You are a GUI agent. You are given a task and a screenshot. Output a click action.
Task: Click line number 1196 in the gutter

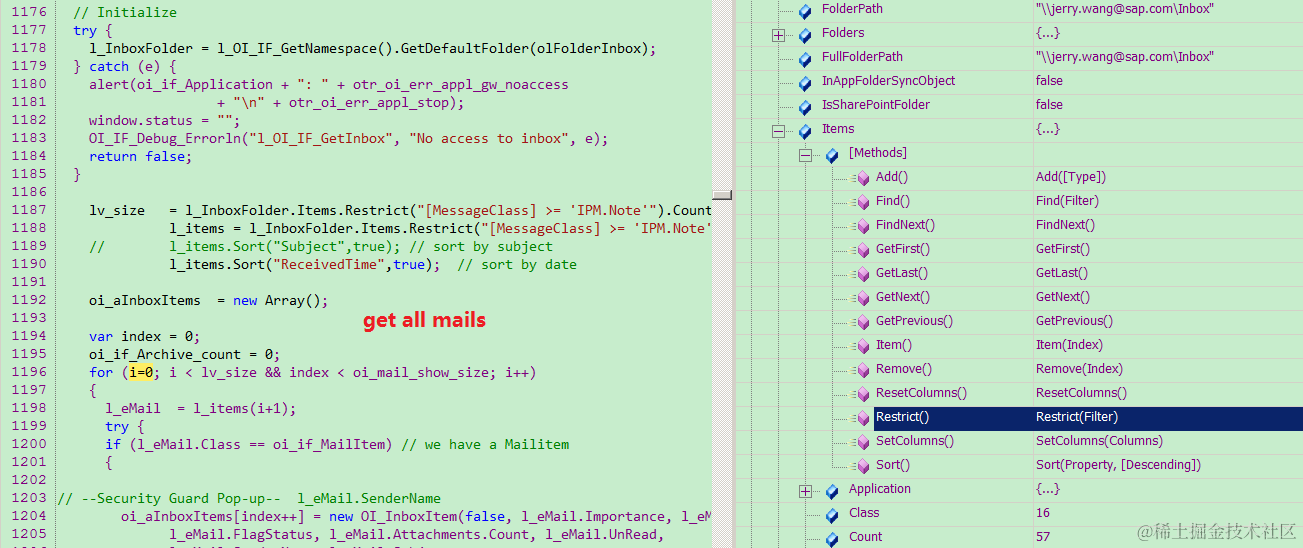pos(29,372)
